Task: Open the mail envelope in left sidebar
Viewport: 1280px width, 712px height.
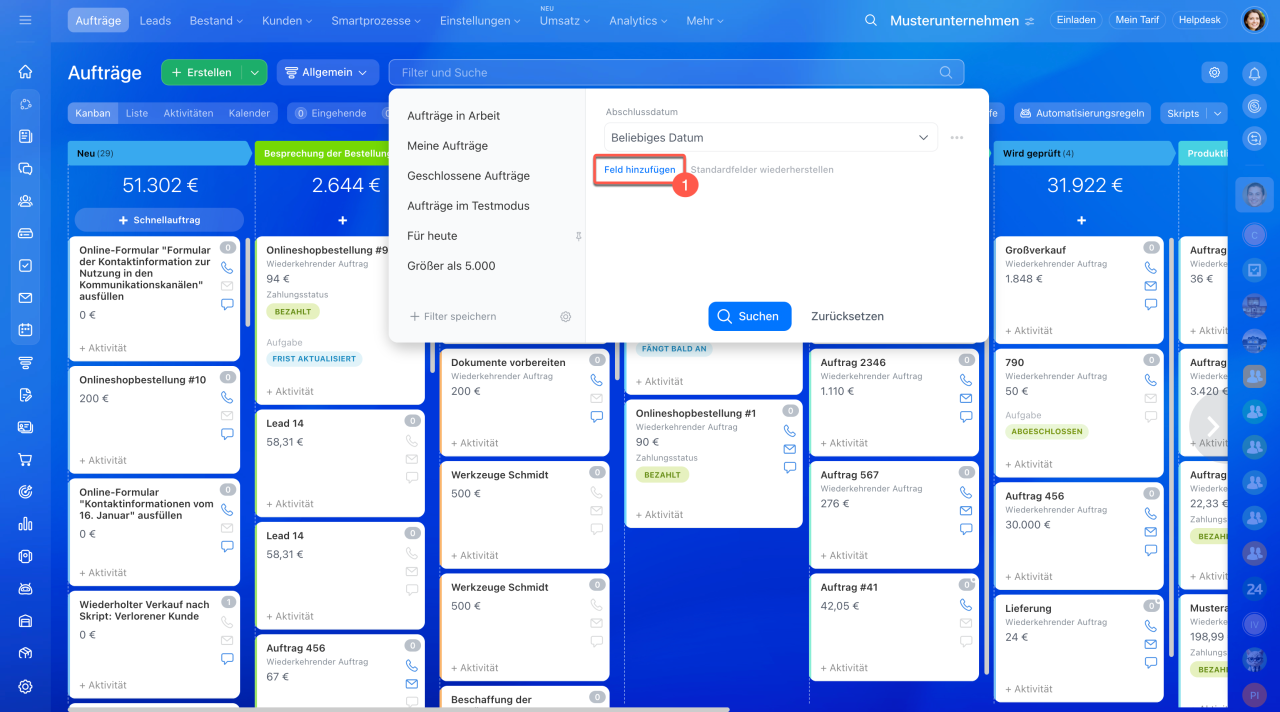Action: [26, 298]
